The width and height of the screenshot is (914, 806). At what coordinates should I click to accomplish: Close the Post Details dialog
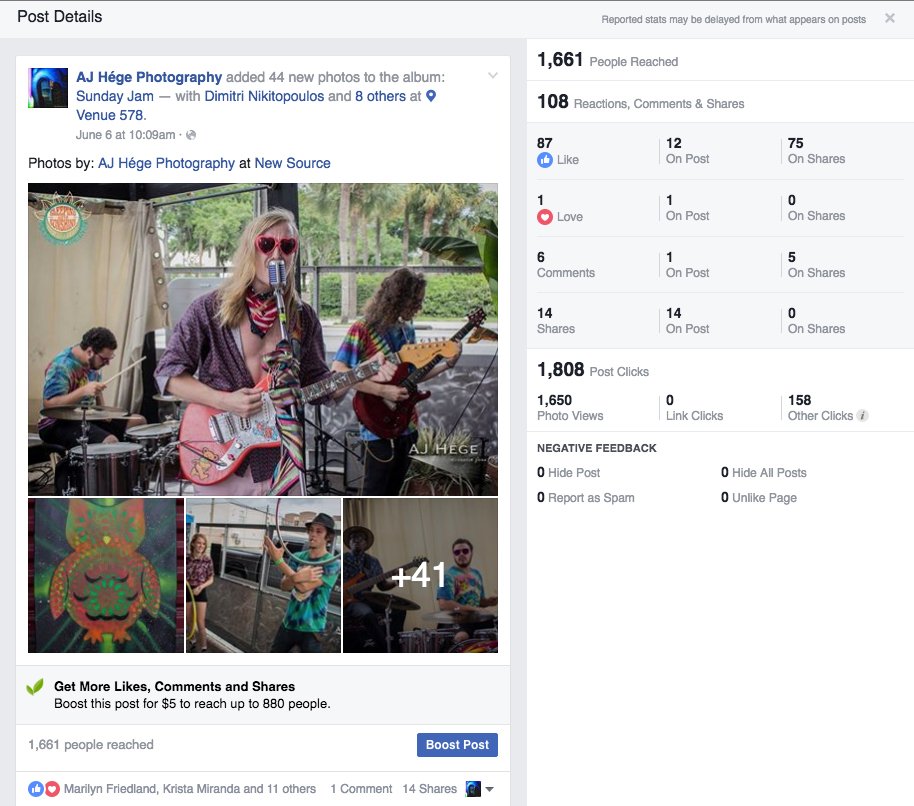coord(890,18)
